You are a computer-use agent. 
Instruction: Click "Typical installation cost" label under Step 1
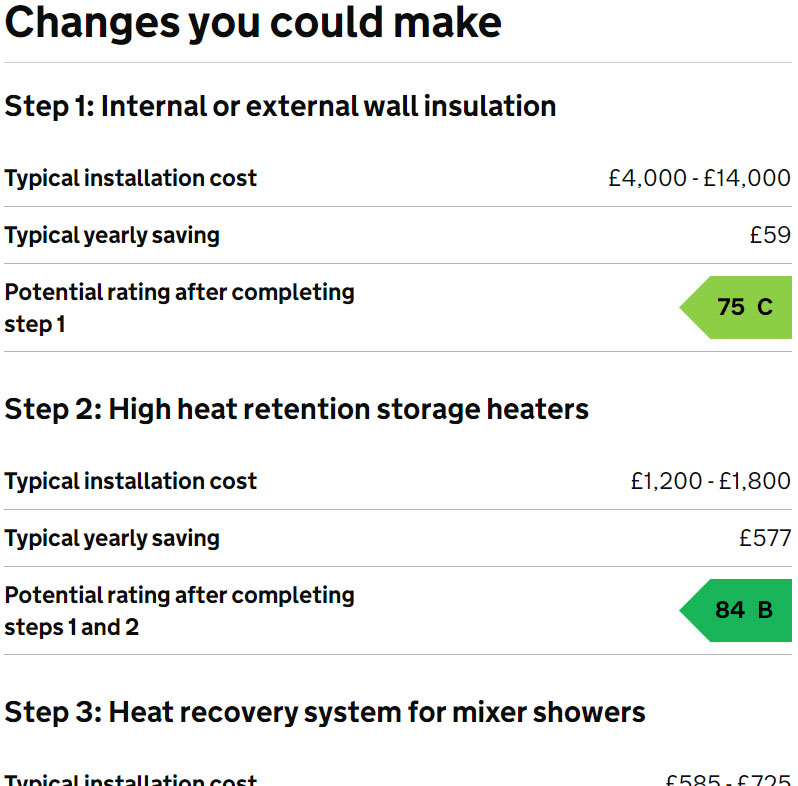[x=130, y=179]
